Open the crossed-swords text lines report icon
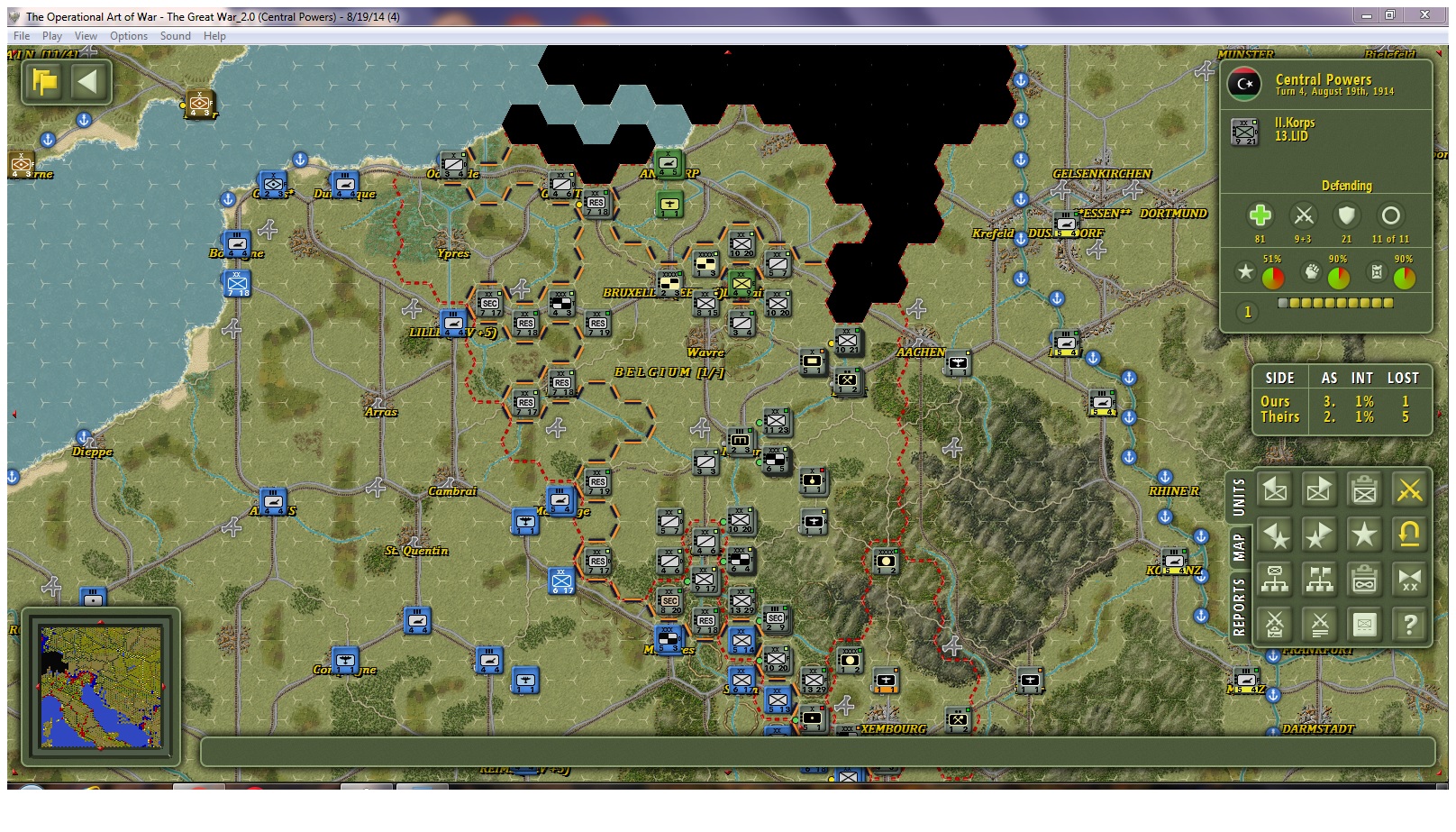Image resolution: width=1456 pixels, height=832 pixels. click(1319, 624)
